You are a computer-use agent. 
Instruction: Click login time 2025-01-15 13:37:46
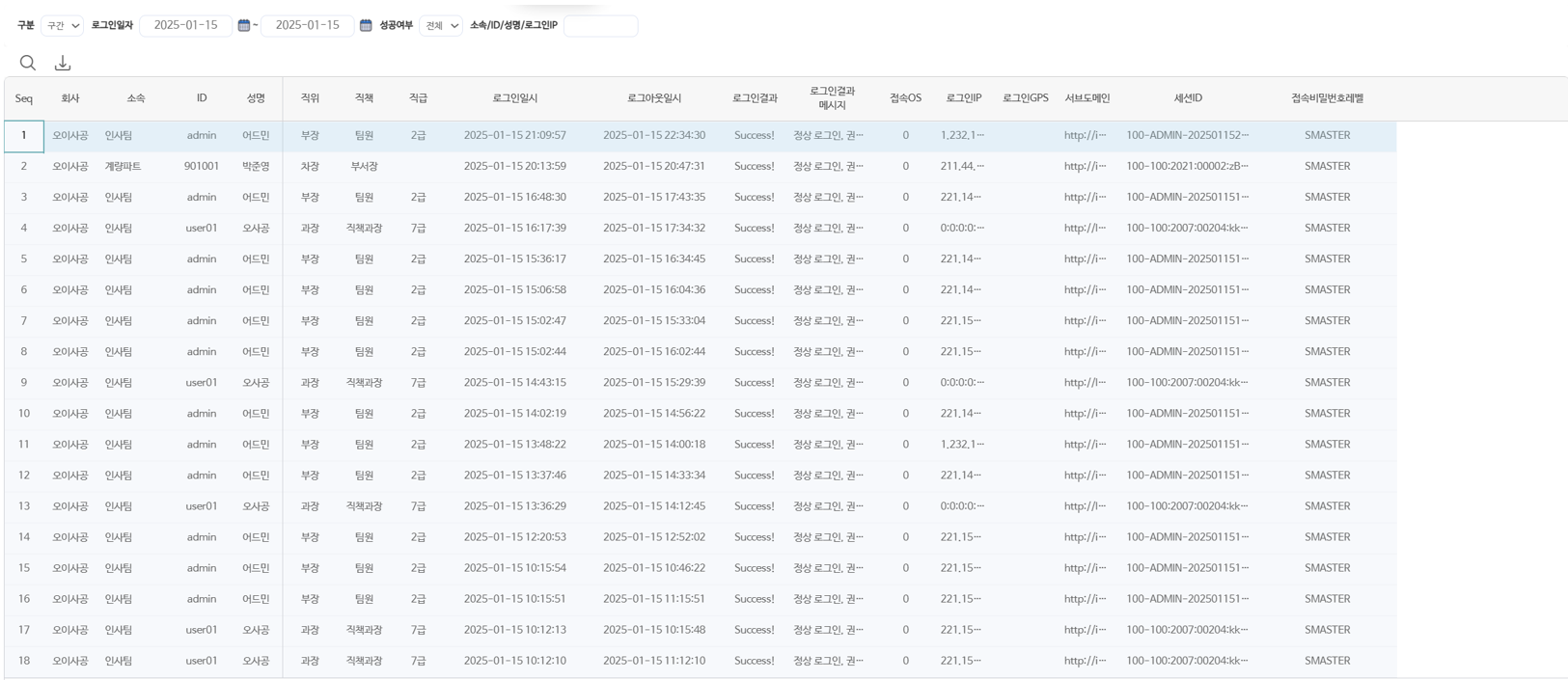(x=515, y=476)
